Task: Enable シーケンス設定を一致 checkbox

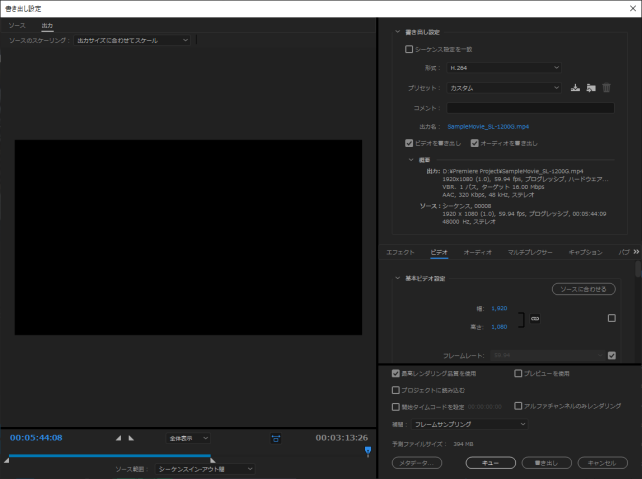Action: 409,49
